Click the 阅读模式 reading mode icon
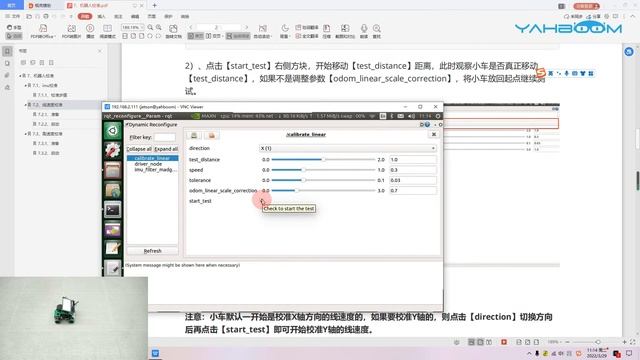This screenshot has height=360, width=640. click(107, 31)
